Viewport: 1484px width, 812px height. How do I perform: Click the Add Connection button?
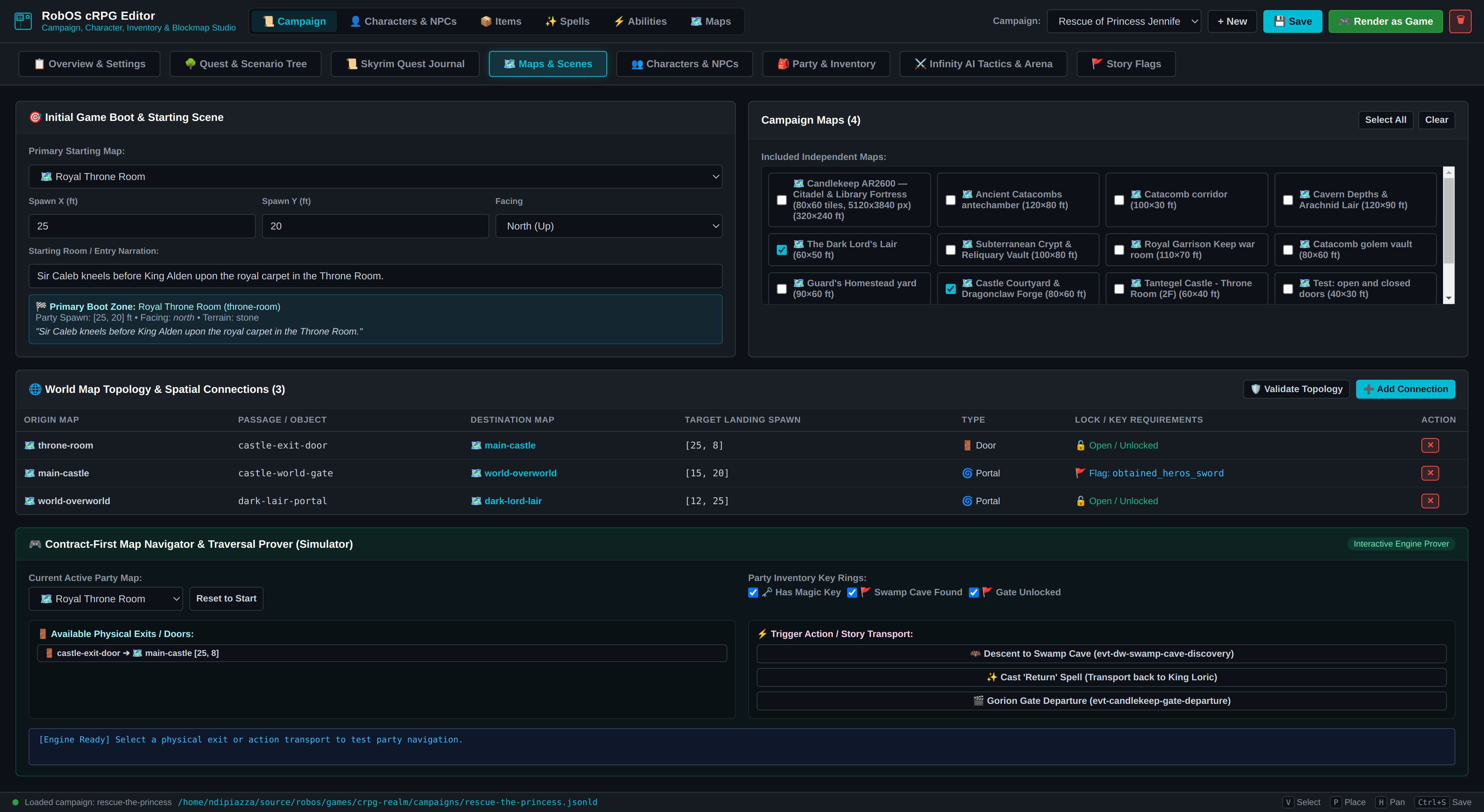(x=1405, y=389)
